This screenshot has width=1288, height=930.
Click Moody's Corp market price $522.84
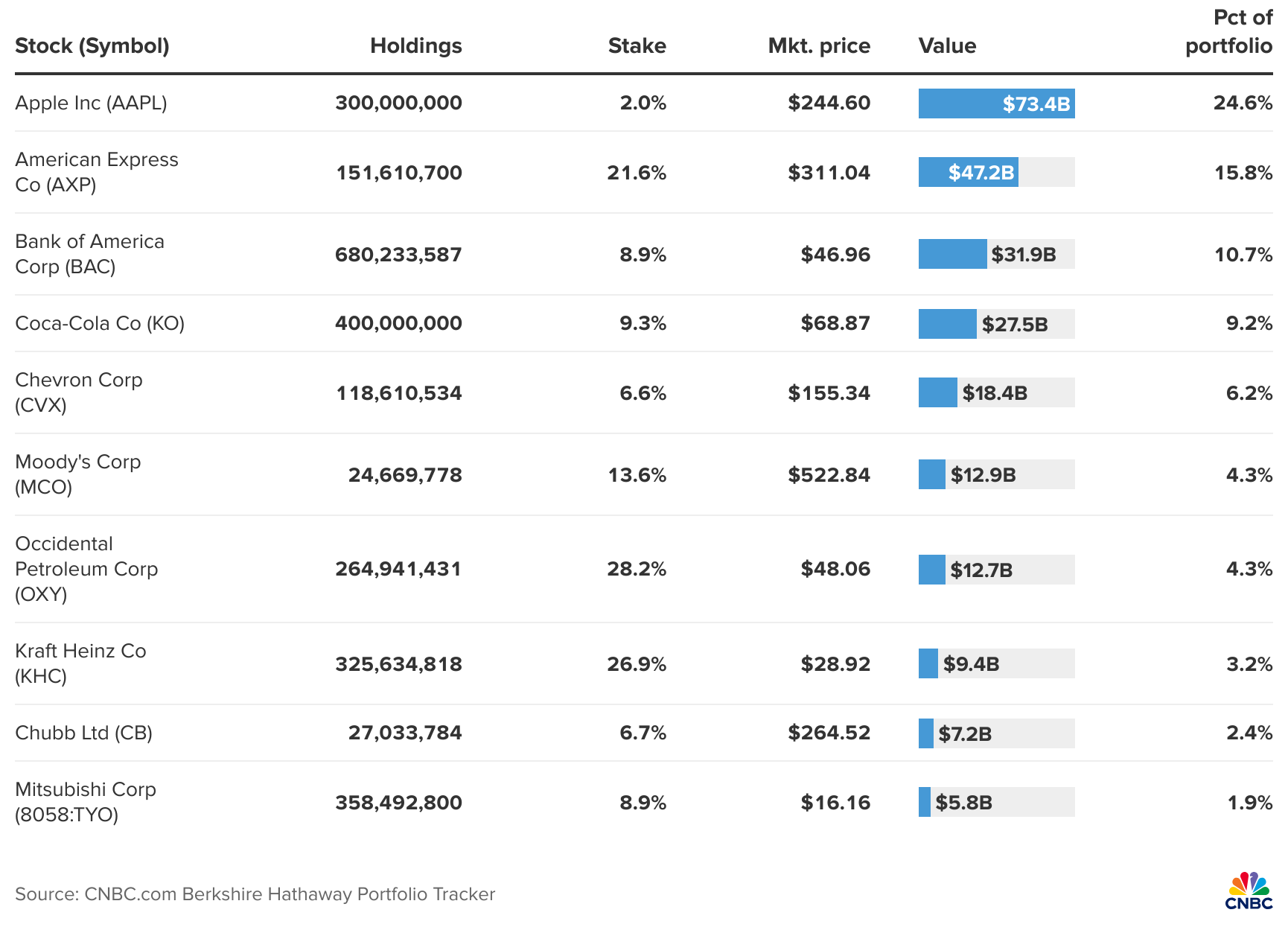pos(829,475)
